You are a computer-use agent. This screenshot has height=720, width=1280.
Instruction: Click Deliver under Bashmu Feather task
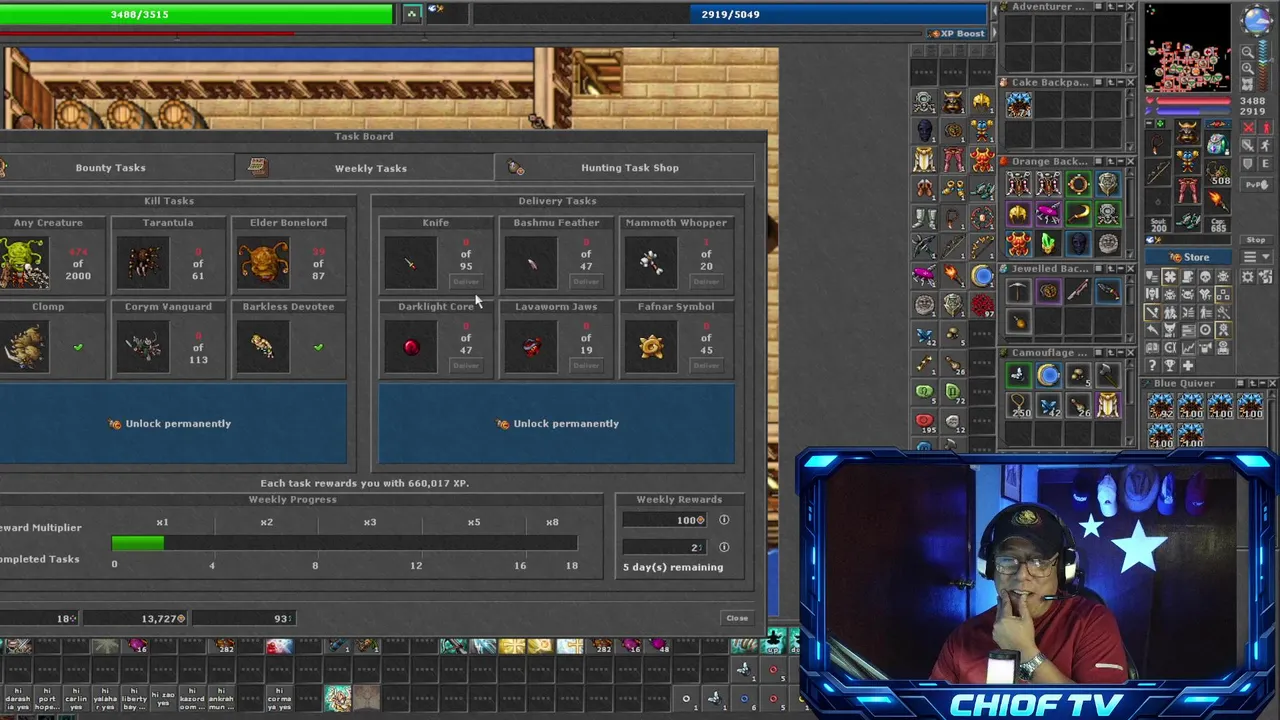(586, 282)
